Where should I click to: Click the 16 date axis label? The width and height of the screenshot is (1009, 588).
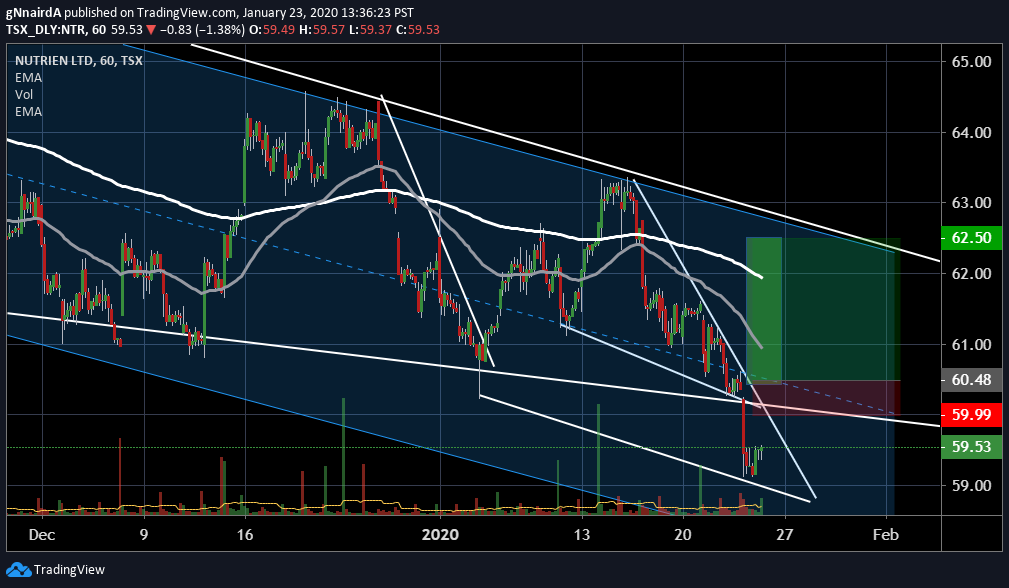point(245,535)
